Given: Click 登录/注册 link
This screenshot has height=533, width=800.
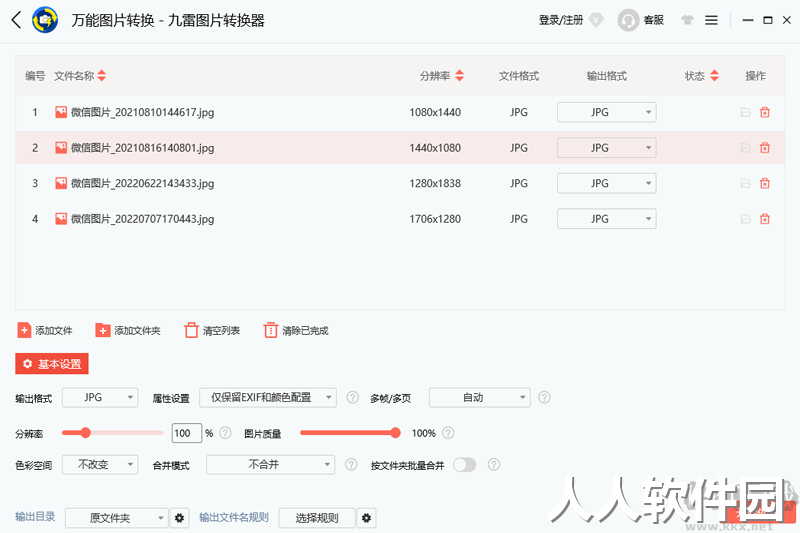Looking at the screenshot, I should (561, 20).
